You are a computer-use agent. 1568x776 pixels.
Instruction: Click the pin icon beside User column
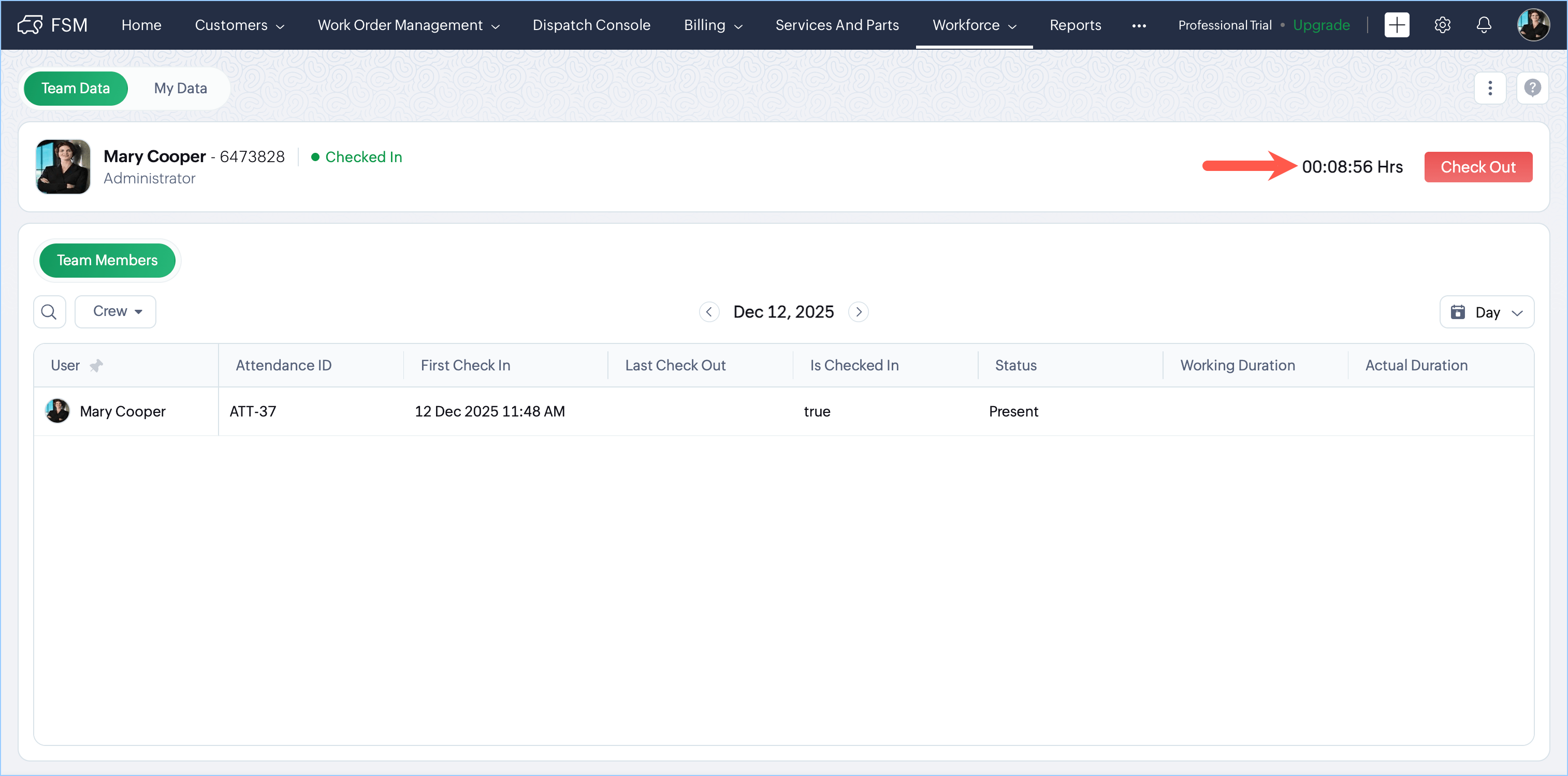tap(96, 365)
